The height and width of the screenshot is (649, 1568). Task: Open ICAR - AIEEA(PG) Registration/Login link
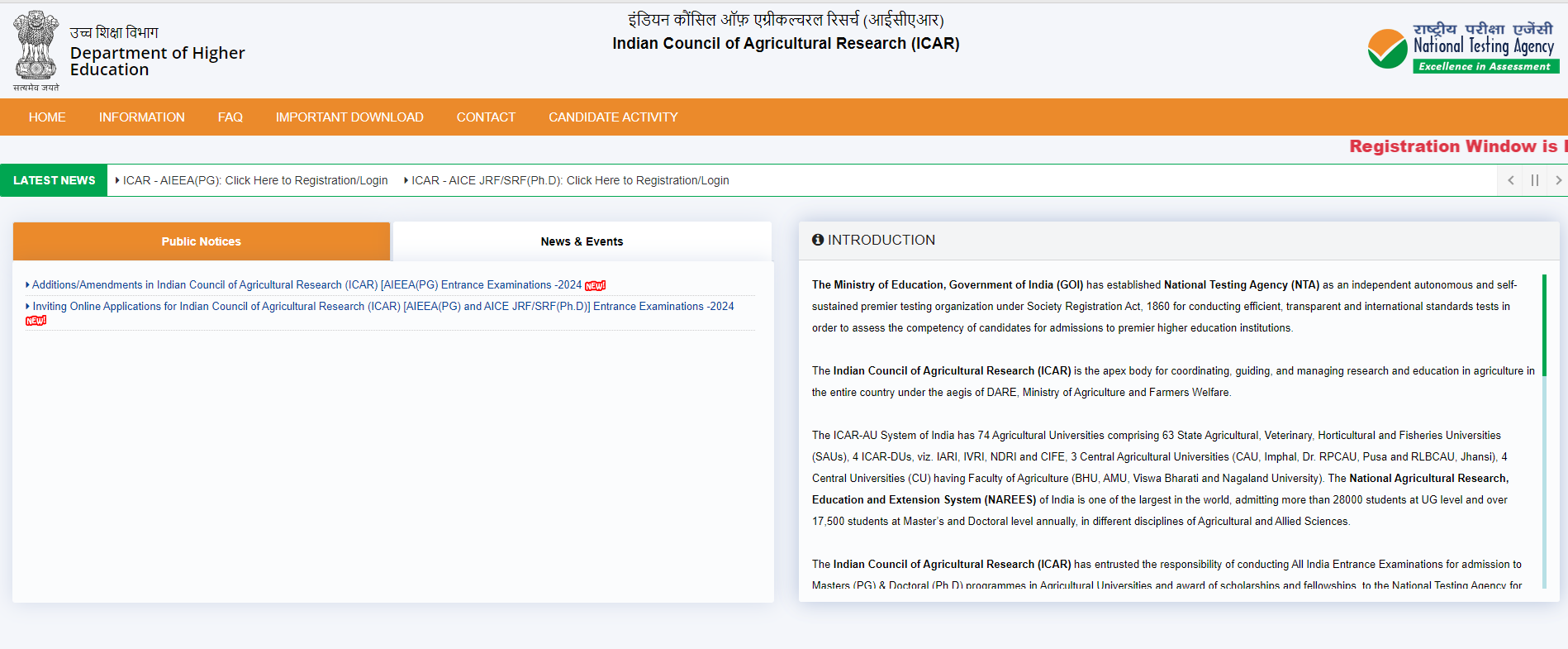[255, 180]
